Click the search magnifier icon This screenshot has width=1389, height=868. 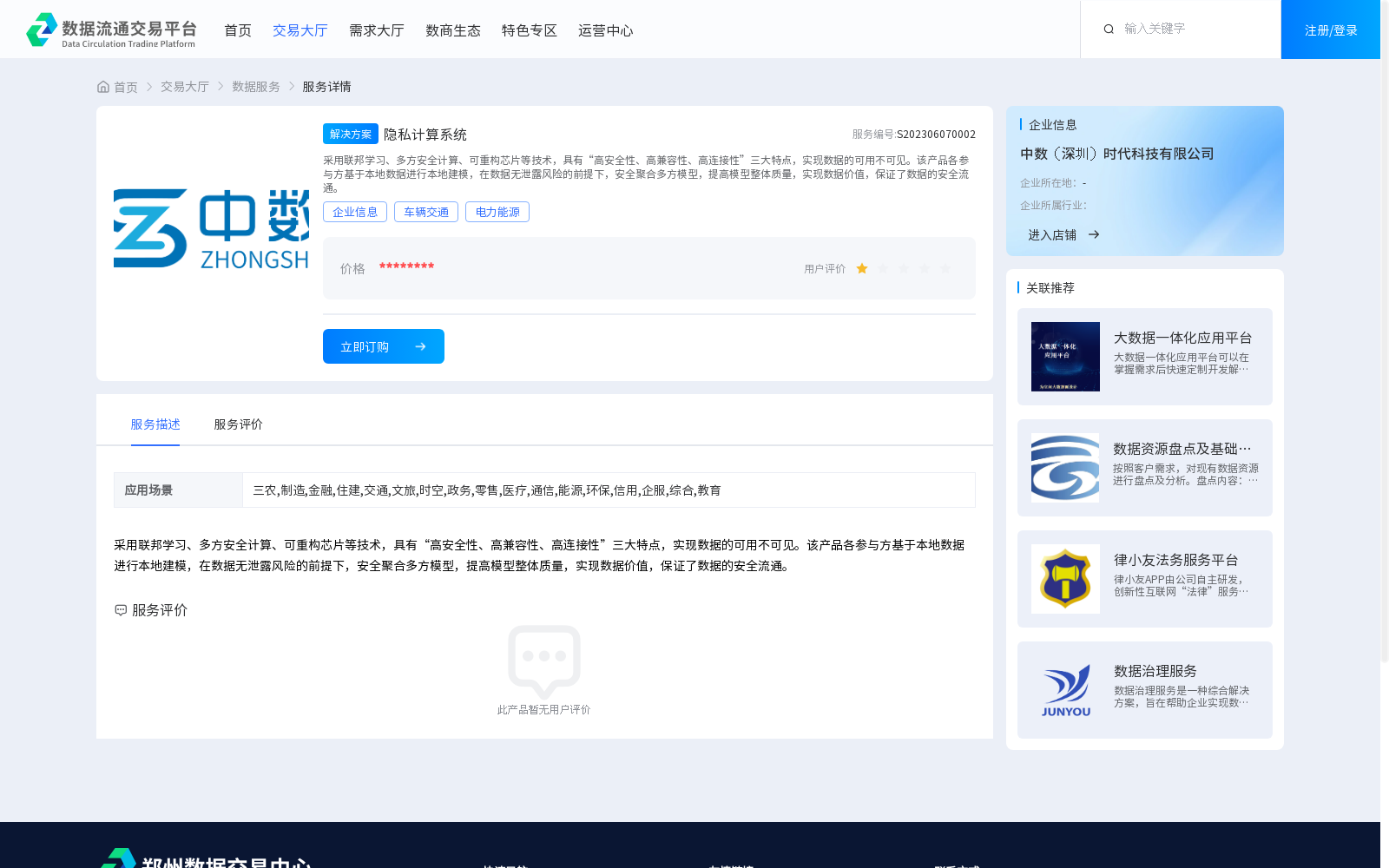point(1109,30)
